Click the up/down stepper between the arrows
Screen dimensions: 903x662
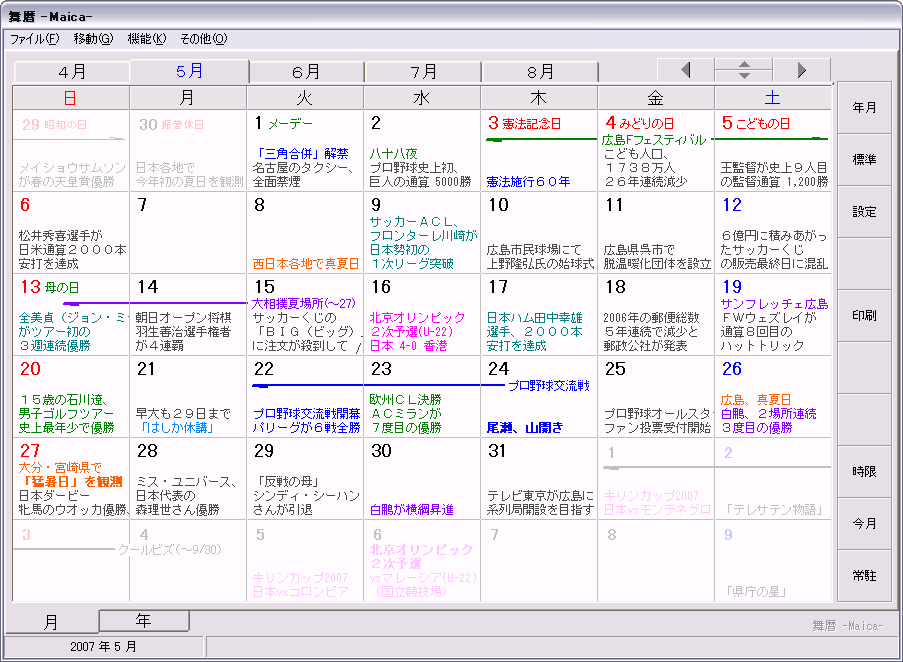tap(743, 70)
